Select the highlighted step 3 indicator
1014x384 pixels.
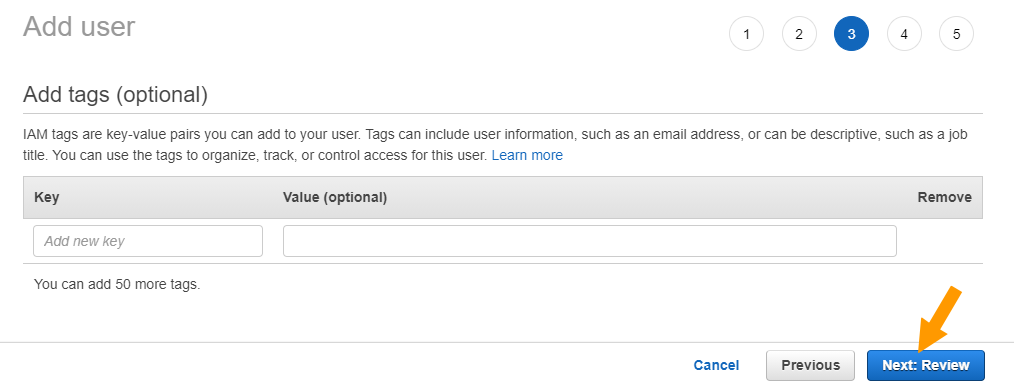click(x=851, y=34)
